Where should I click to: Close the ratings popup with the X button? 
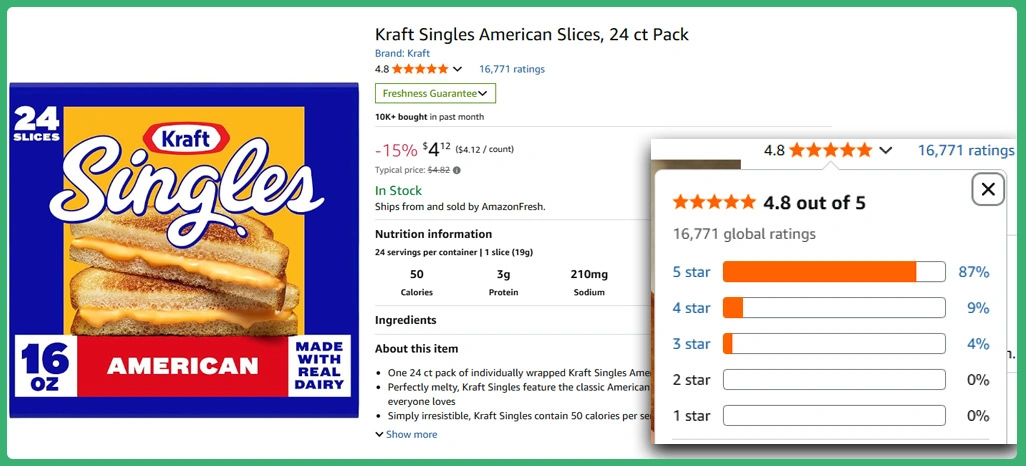988,189
